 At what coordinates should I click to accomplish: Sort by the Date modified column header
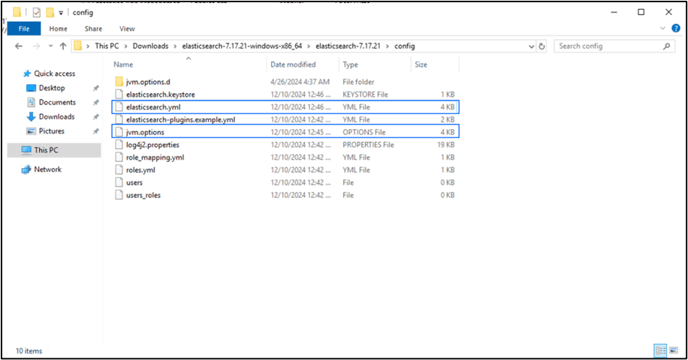point(293,65)
